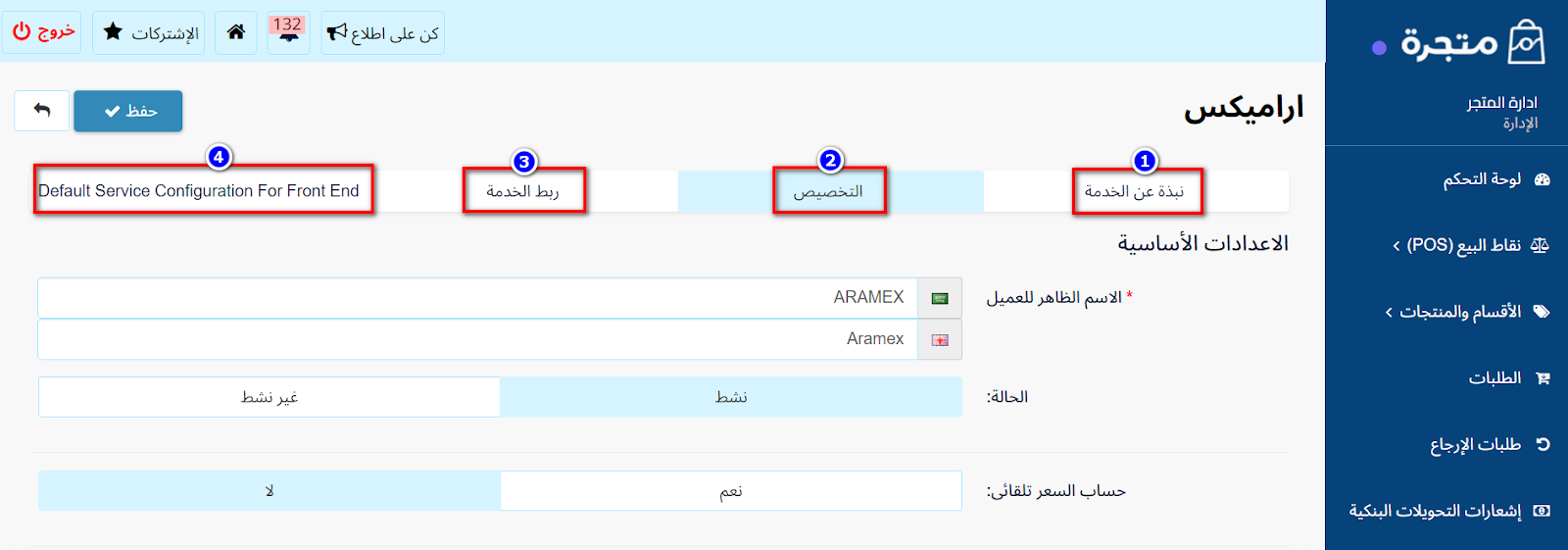
Task: Set status to غير نشط (inactive)
Action: click(x=269, y=397)
